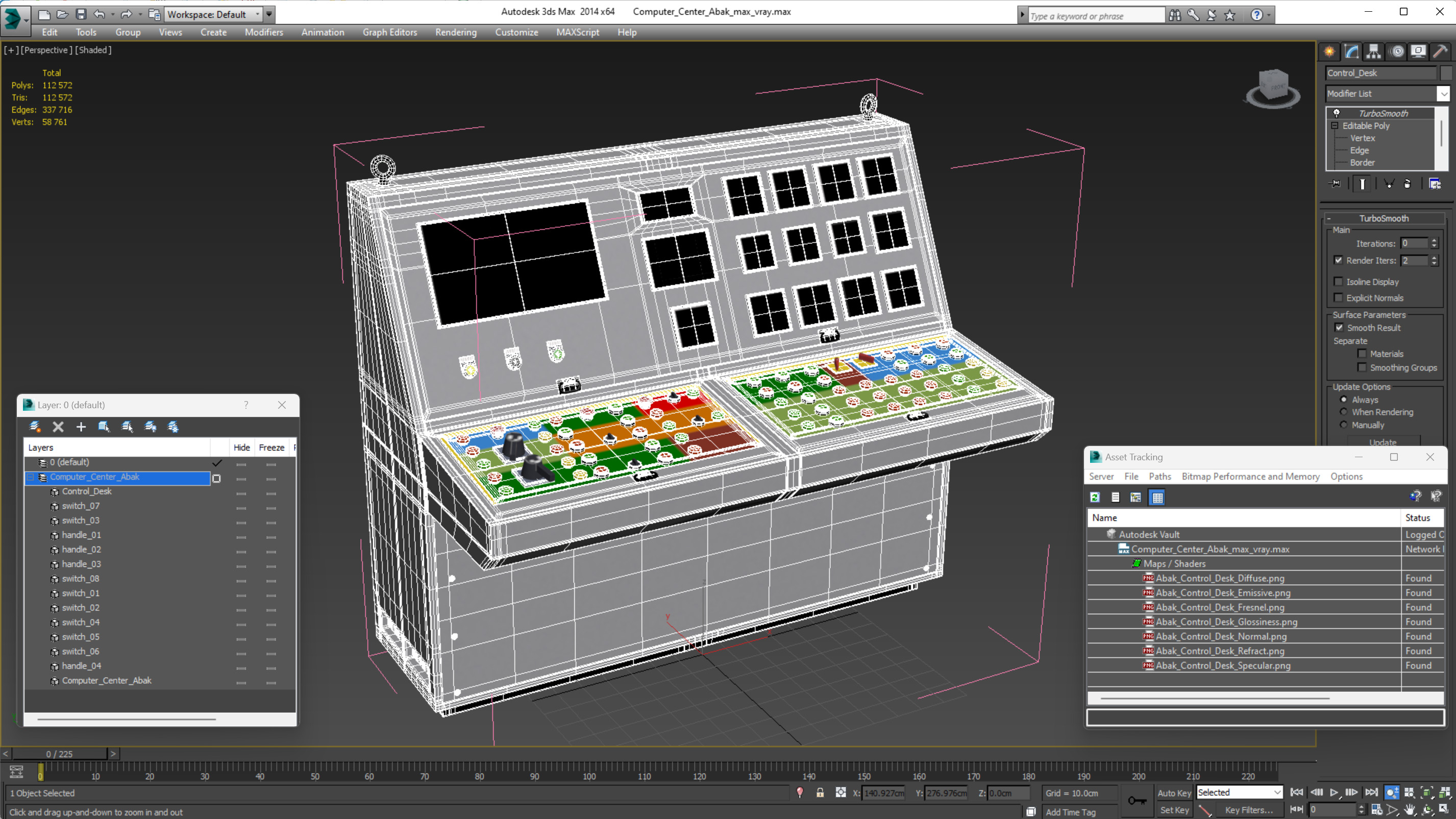Open the Utilities panel hammer icon
The height and width of the screenshot is (819, 1456).
1440,52
